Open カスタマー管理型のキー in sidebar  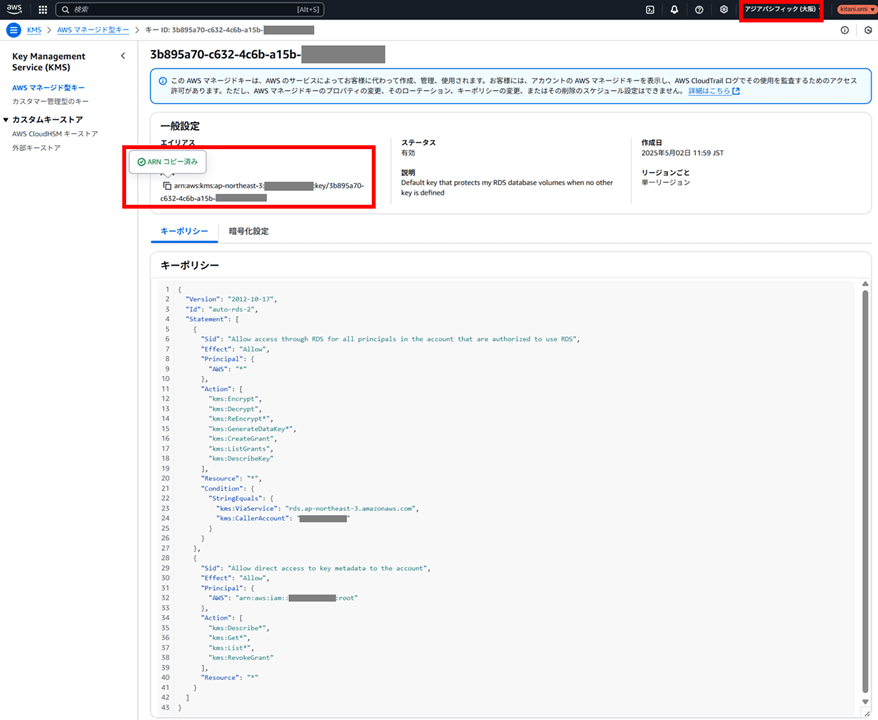tap(50, 101)
